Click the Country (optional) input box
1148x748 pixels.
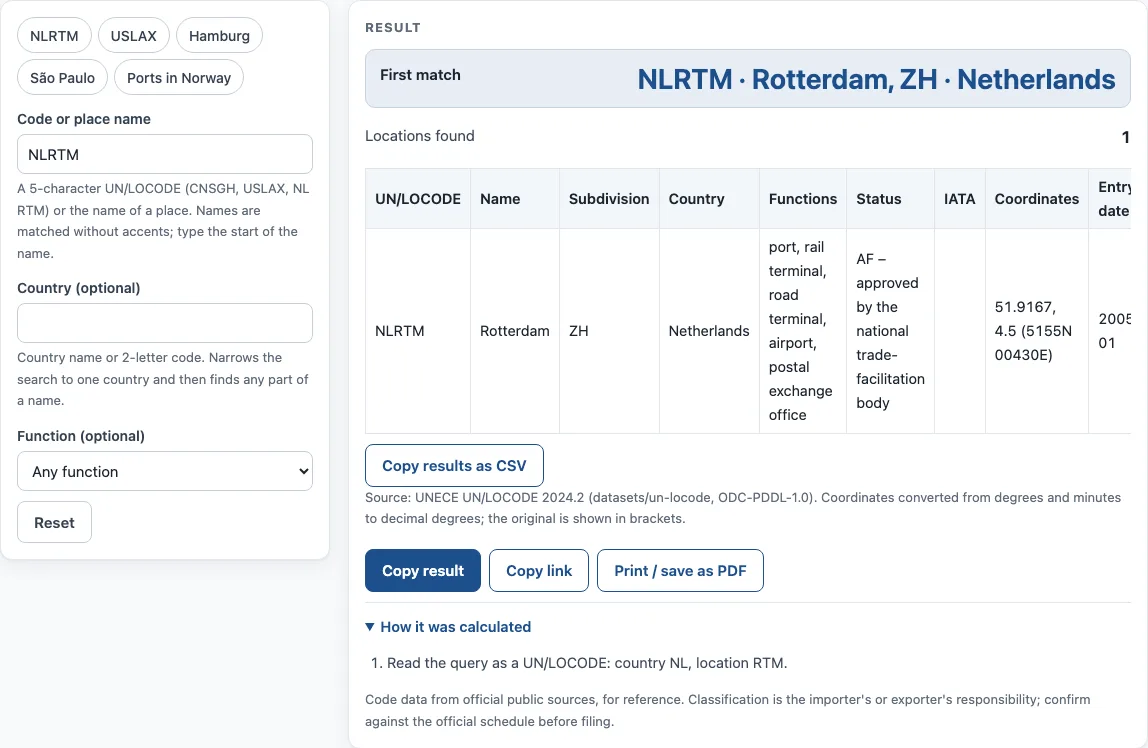pyautogui.click(x=165, y=323)
